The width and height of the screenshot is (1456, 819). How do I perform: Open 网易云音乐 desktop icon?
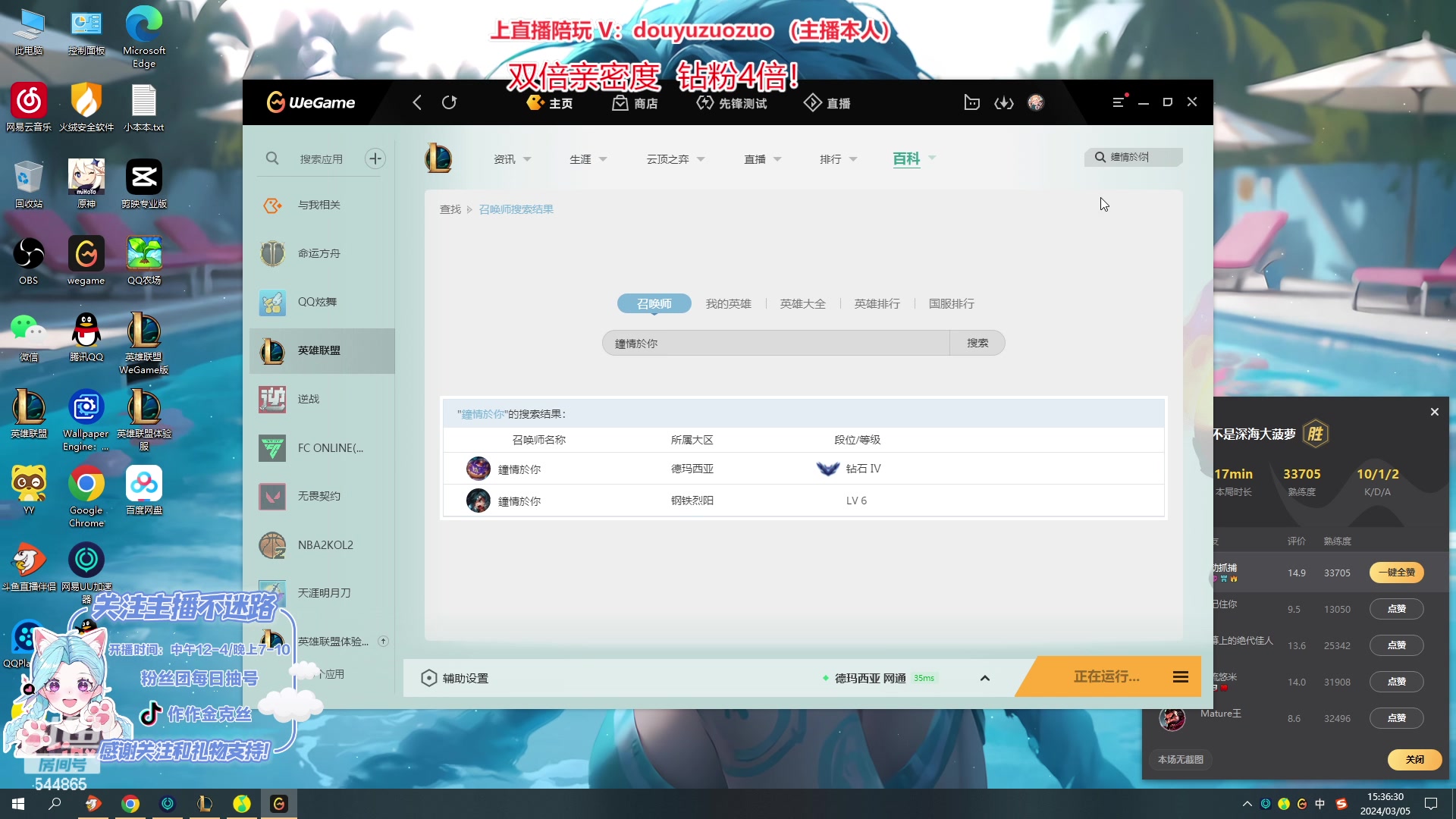[x=29, y=108]
